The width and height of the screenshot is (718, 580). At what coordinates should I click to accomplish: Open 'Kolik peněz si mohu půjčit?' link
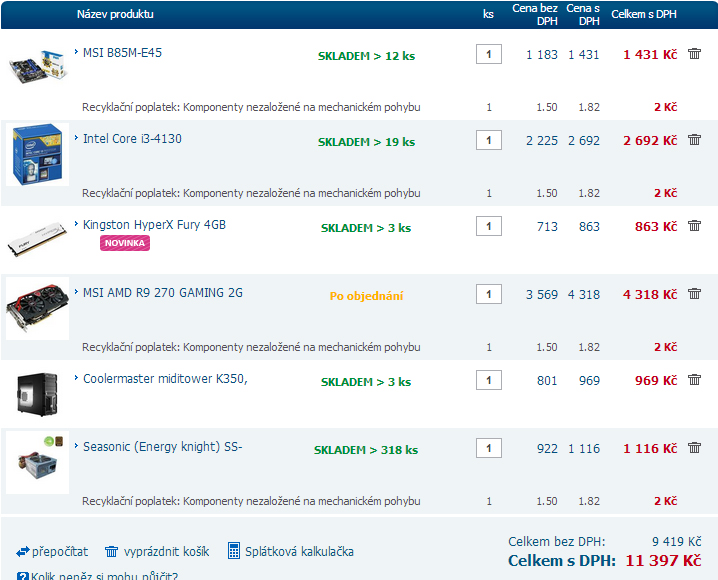tap(104, 575)
